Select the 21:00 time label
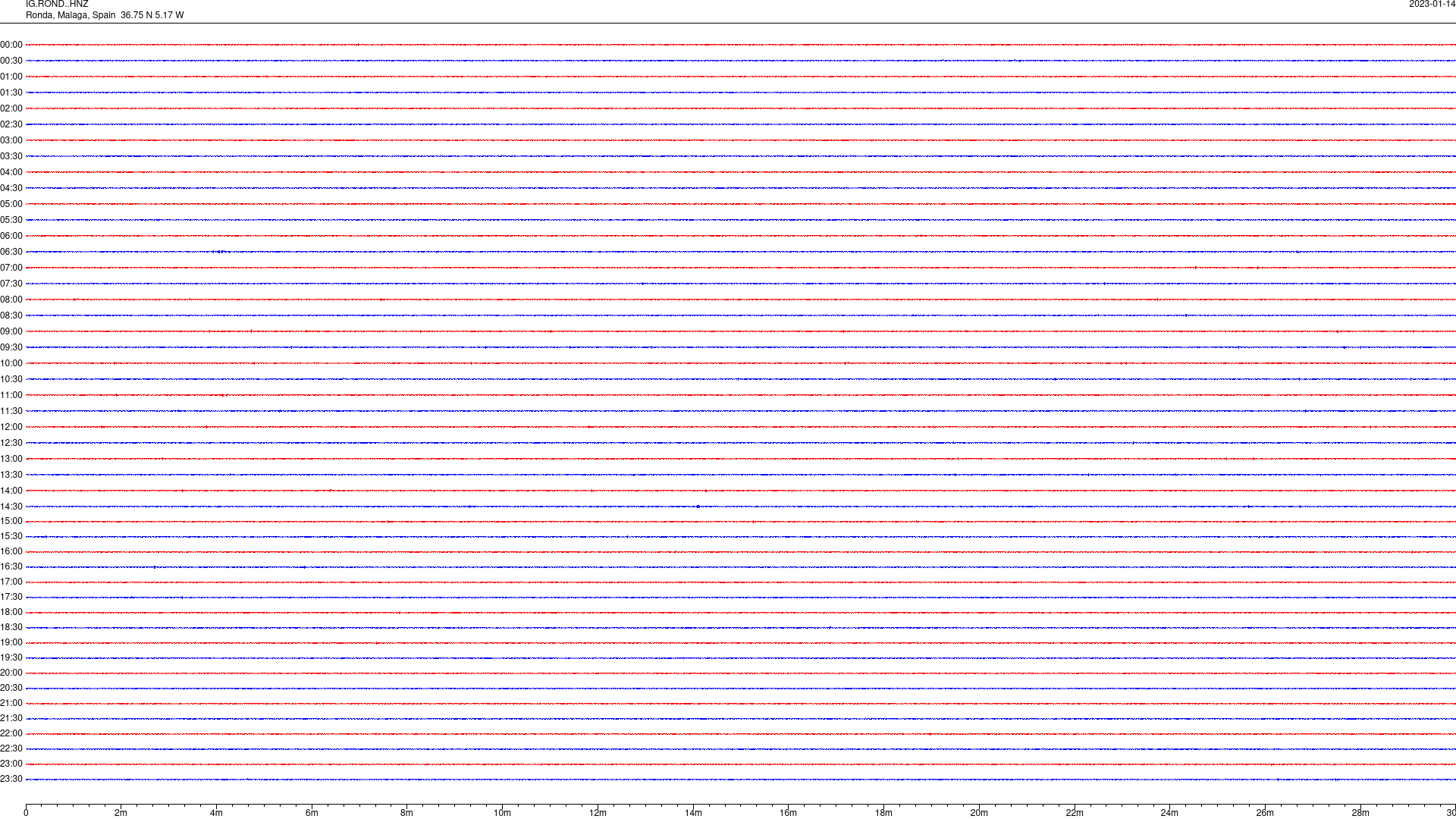Viewport: 1456px width, 819px height. 11,703
